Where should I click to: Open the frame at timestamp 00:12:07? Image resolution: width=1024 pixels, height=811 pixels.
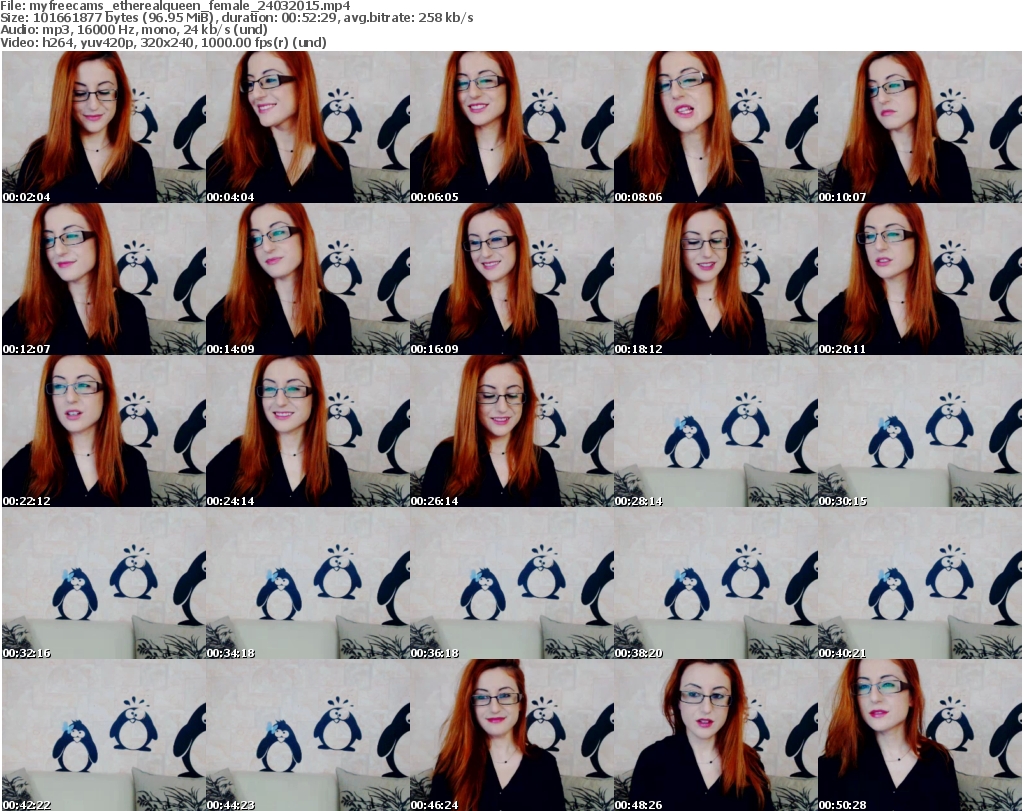click(x=104, y=279)
